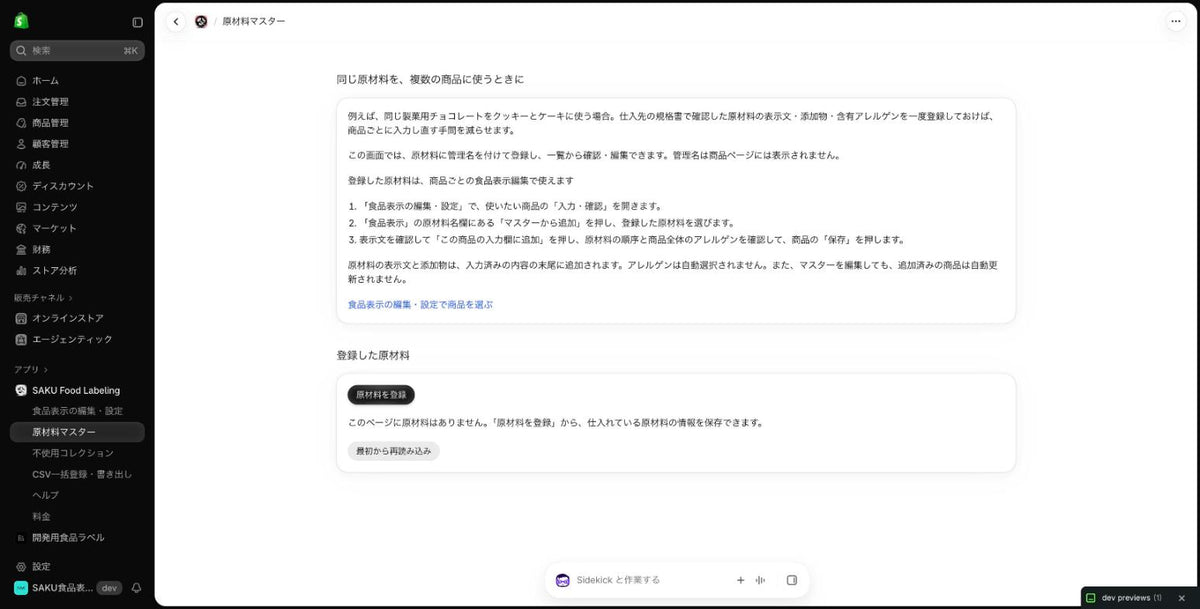Screen dimensions: 1200x609
Task: Follow the 食品表示の編集・設定で商品を選ぶ link
Action: click(420, 304)
